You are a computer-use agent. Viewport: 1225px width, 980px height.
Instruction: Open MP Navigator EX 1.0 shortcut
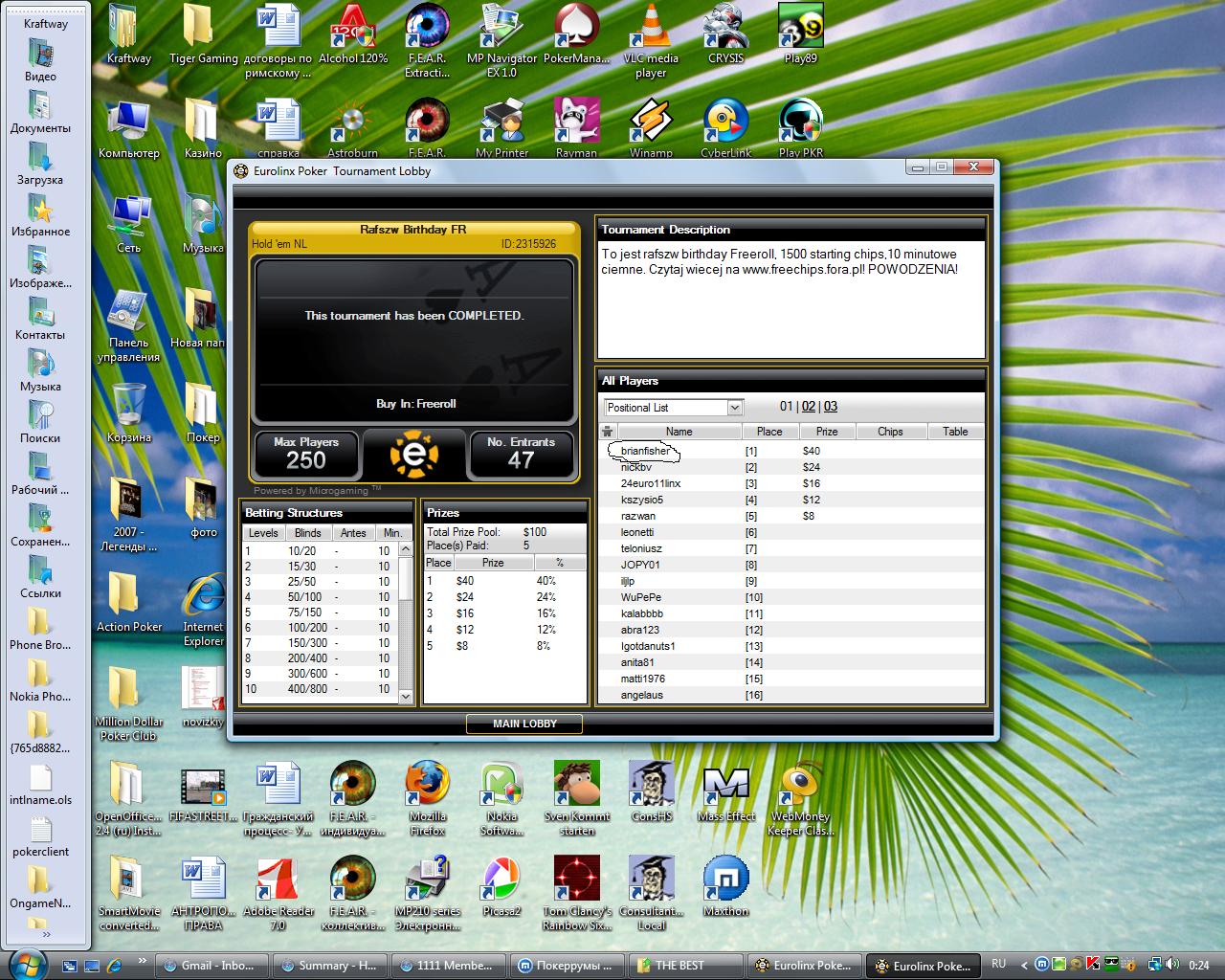(501, 40)
